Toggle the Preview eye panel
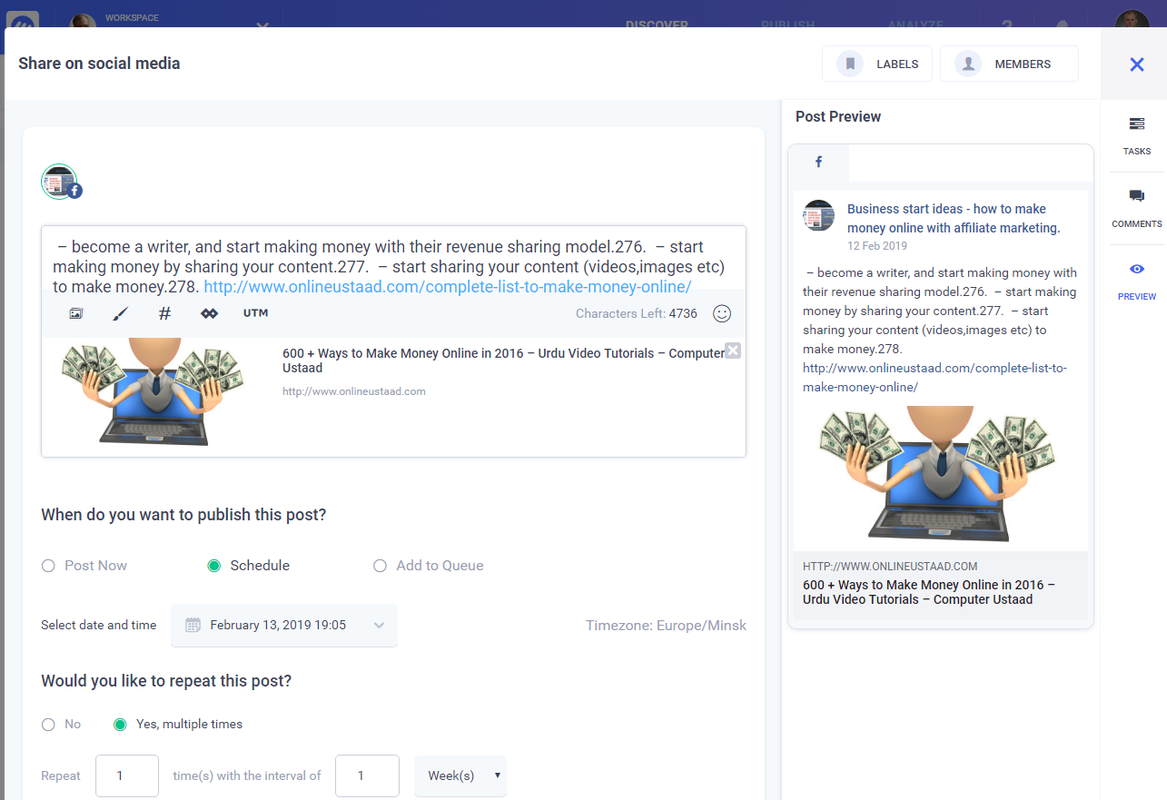1167x800 pixels. [1136, 281]
